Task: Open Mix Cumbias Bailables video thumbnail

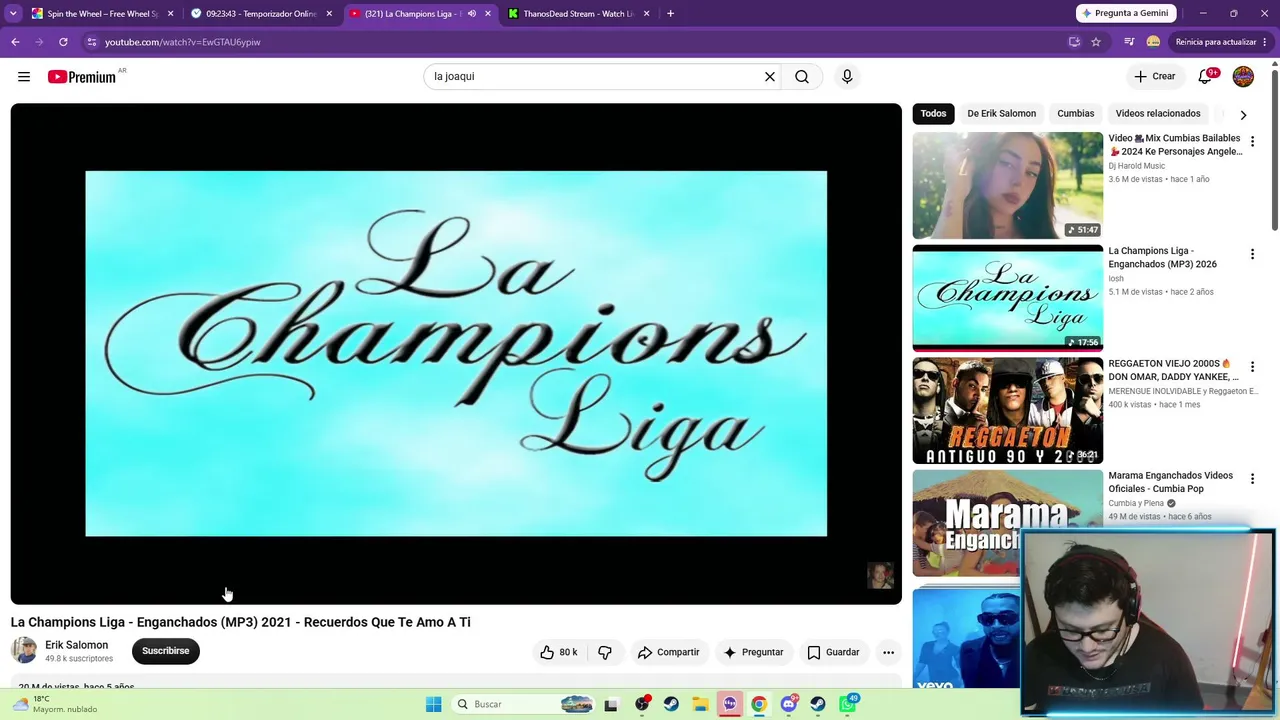Action: coord(1008,186)
